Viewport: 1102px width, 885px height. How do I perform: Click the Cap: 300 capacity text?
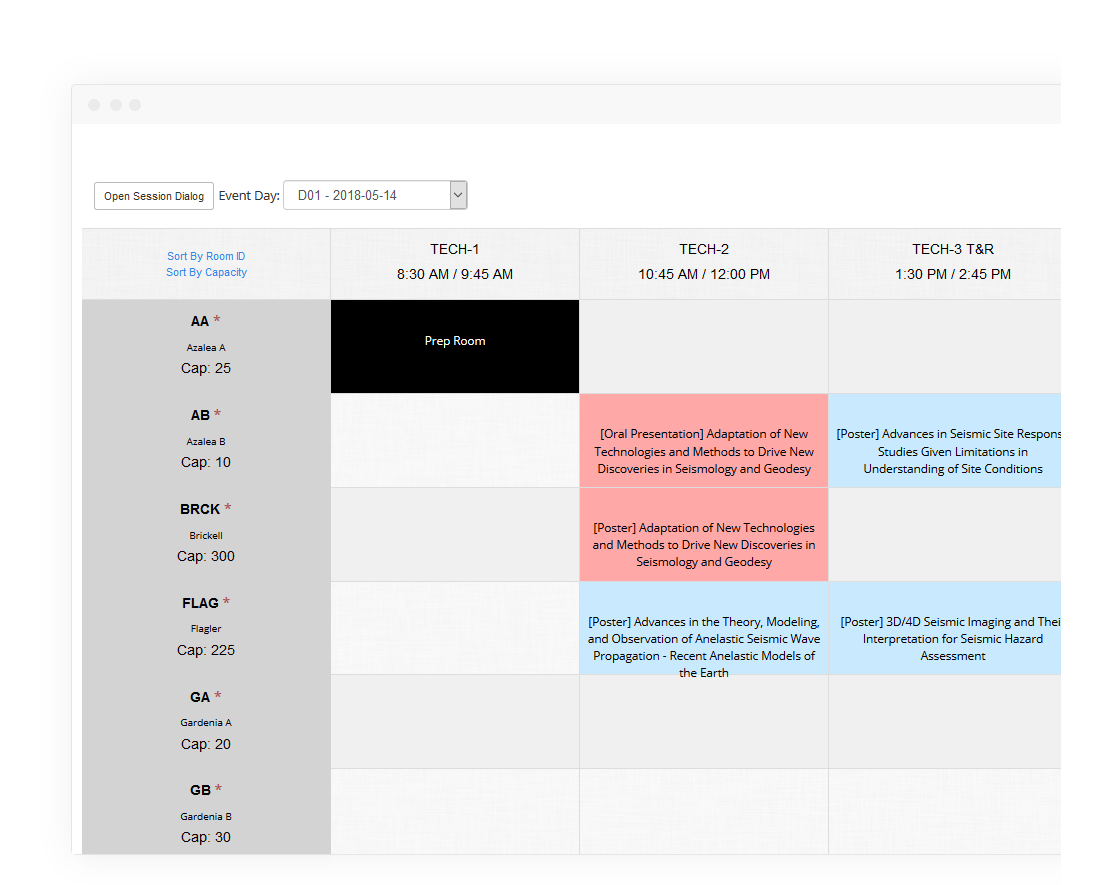pyautogui.click(x=206, y=556)
